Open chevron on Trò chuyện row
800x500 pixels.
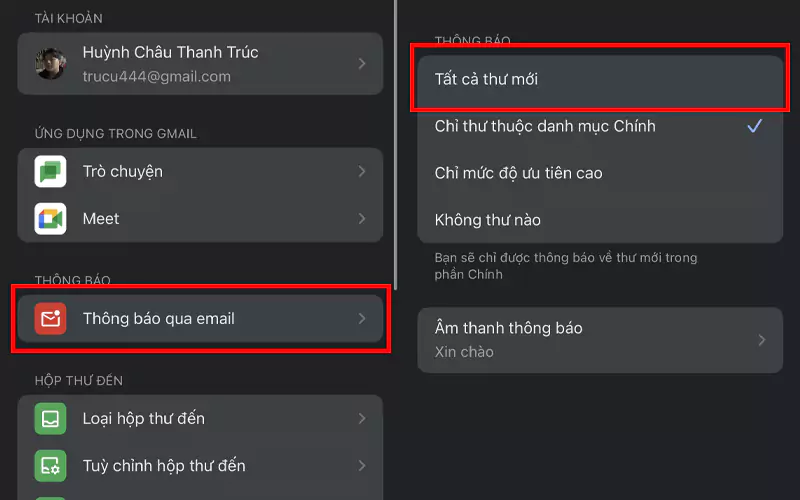362,171
